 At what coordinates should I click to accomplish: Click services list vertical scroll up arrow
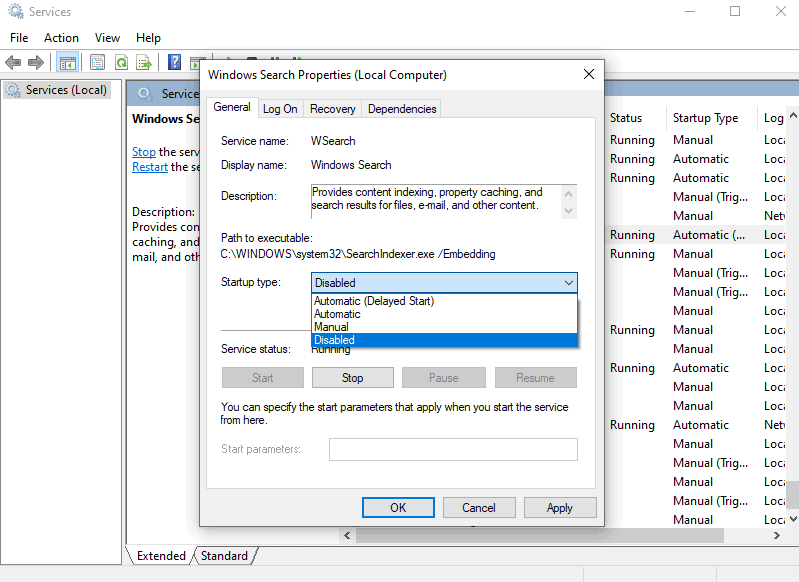pyautogui.click(x=793, y=116)
